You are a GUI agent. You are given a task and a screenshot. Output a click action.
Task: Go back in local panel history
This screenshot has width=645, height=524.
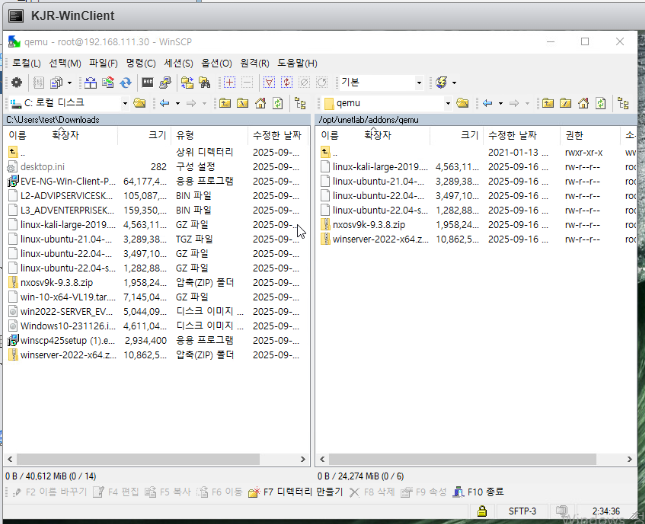(165, 103)
